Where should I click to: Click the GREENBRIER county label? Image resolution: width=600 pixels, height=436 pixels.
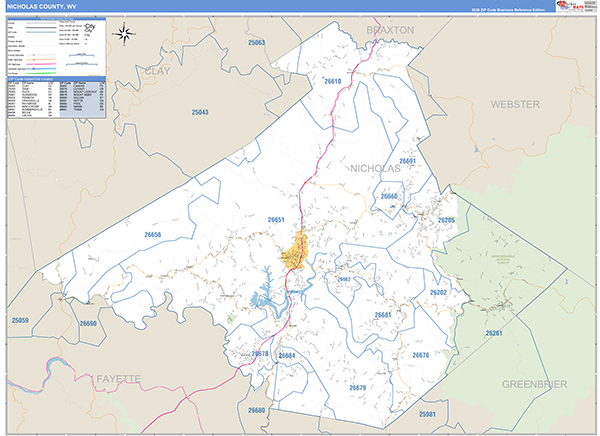[x=534, y=384]
